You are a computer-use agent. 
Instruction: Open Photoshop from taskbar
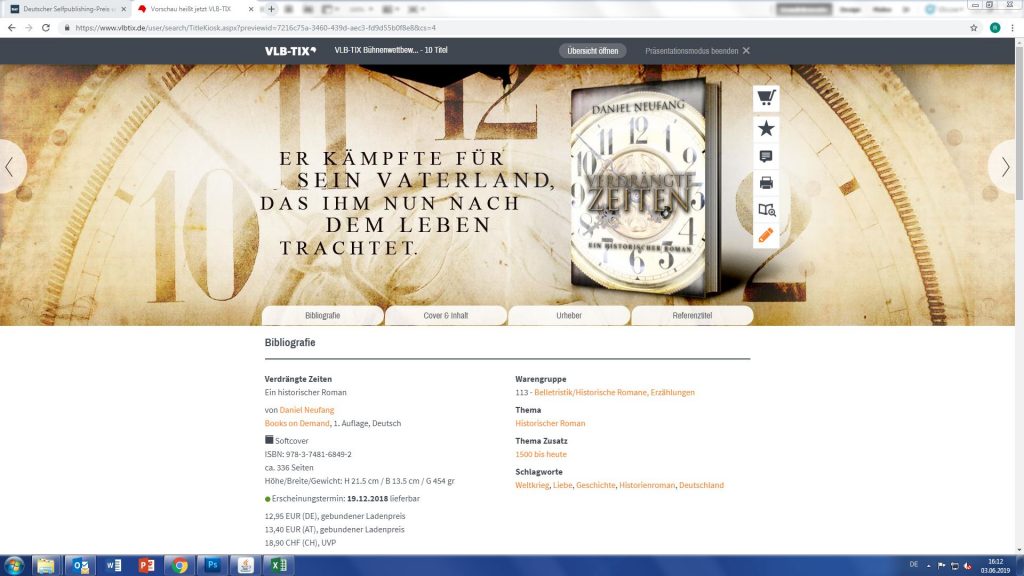coord(213,566)
